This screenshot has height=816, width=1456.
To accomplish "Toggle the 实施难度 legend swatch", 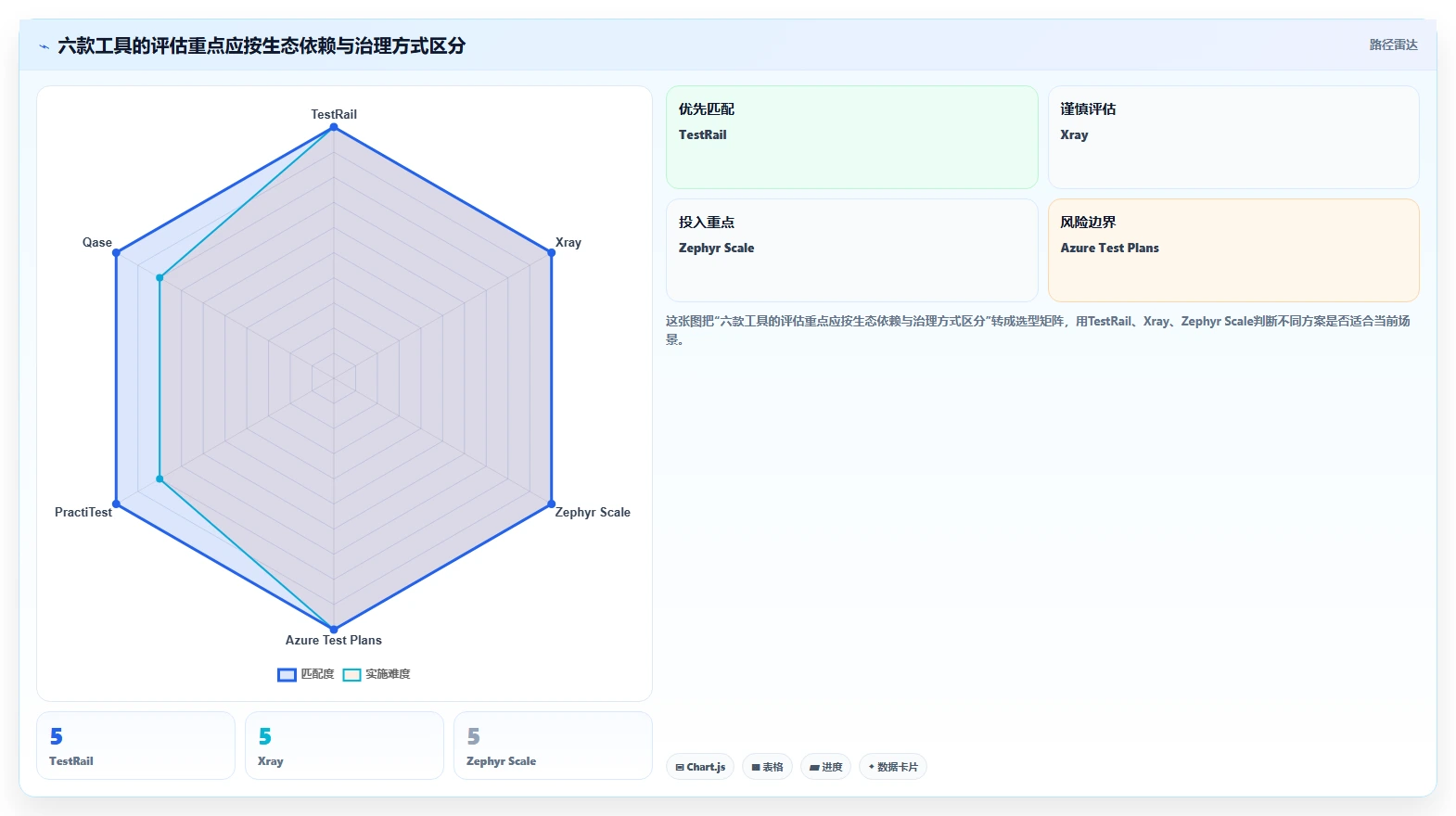I will pos(351,674).
